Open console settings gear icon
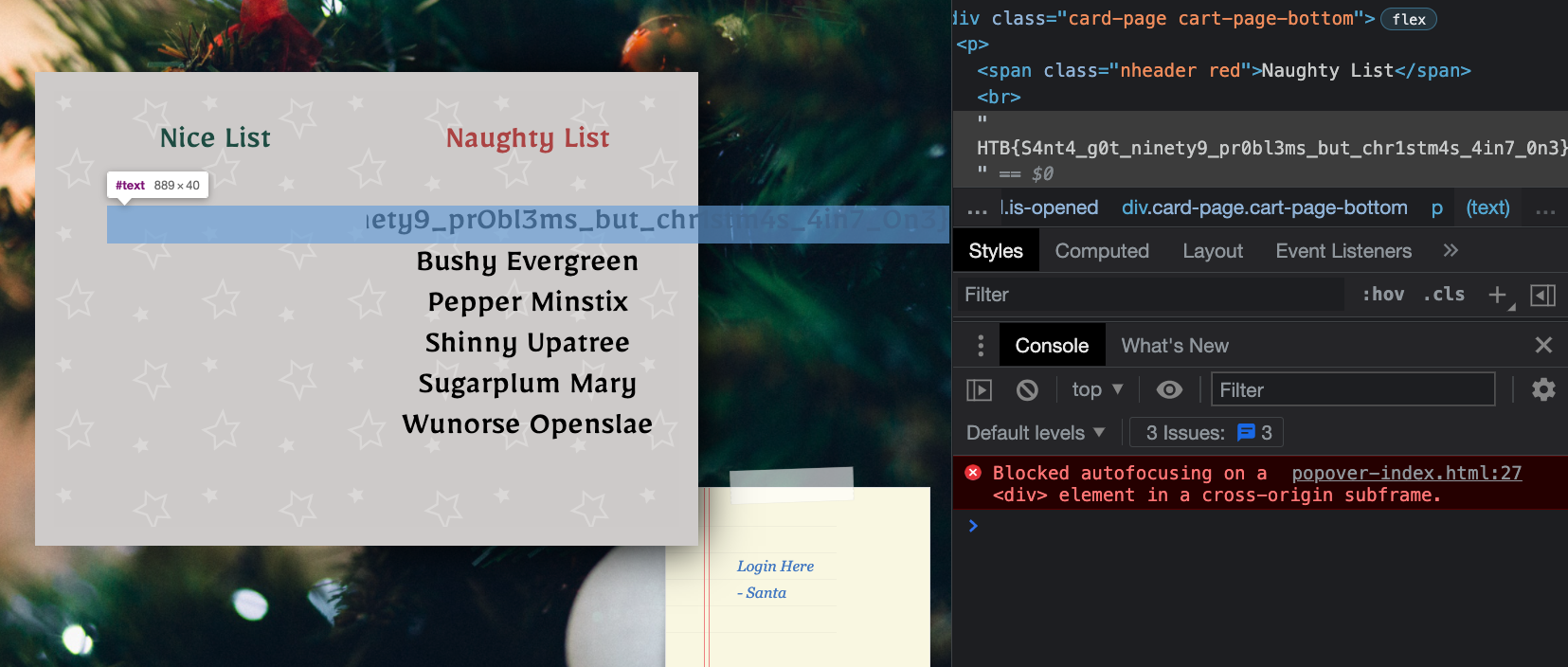 [1542, 389]
